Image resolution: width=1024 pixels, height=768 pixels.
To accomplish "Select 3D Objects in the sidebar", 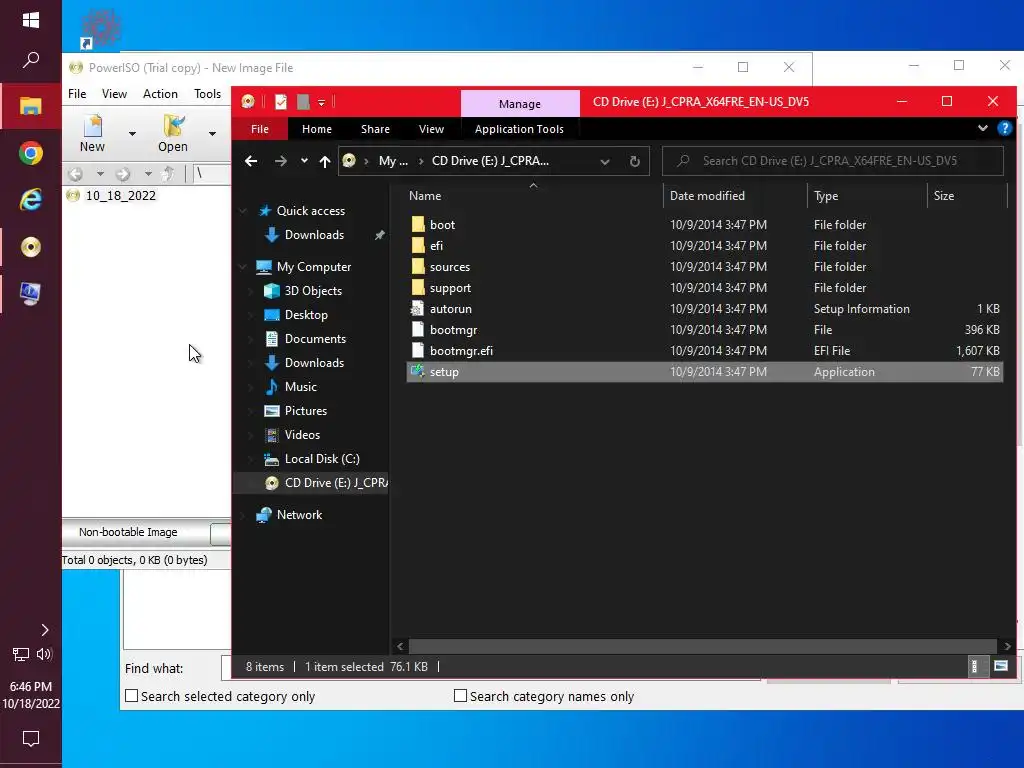I will tap(313, 291).
